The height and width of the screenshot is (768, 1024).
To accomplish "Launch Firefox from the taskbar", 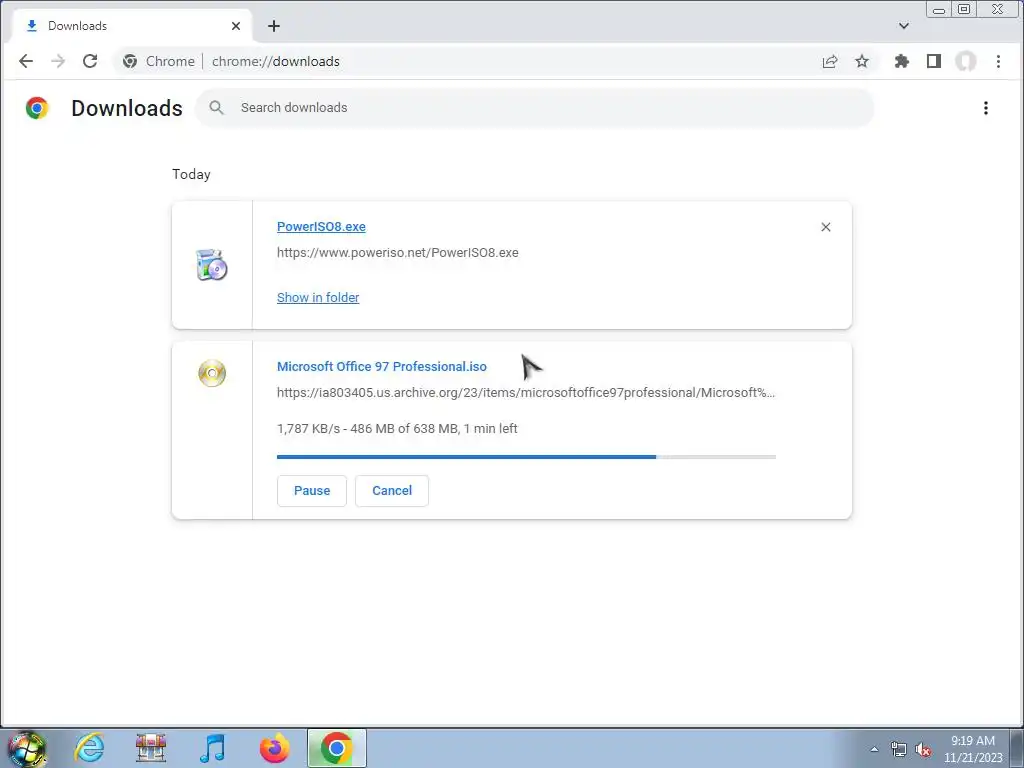I will (x=274, y=748).
